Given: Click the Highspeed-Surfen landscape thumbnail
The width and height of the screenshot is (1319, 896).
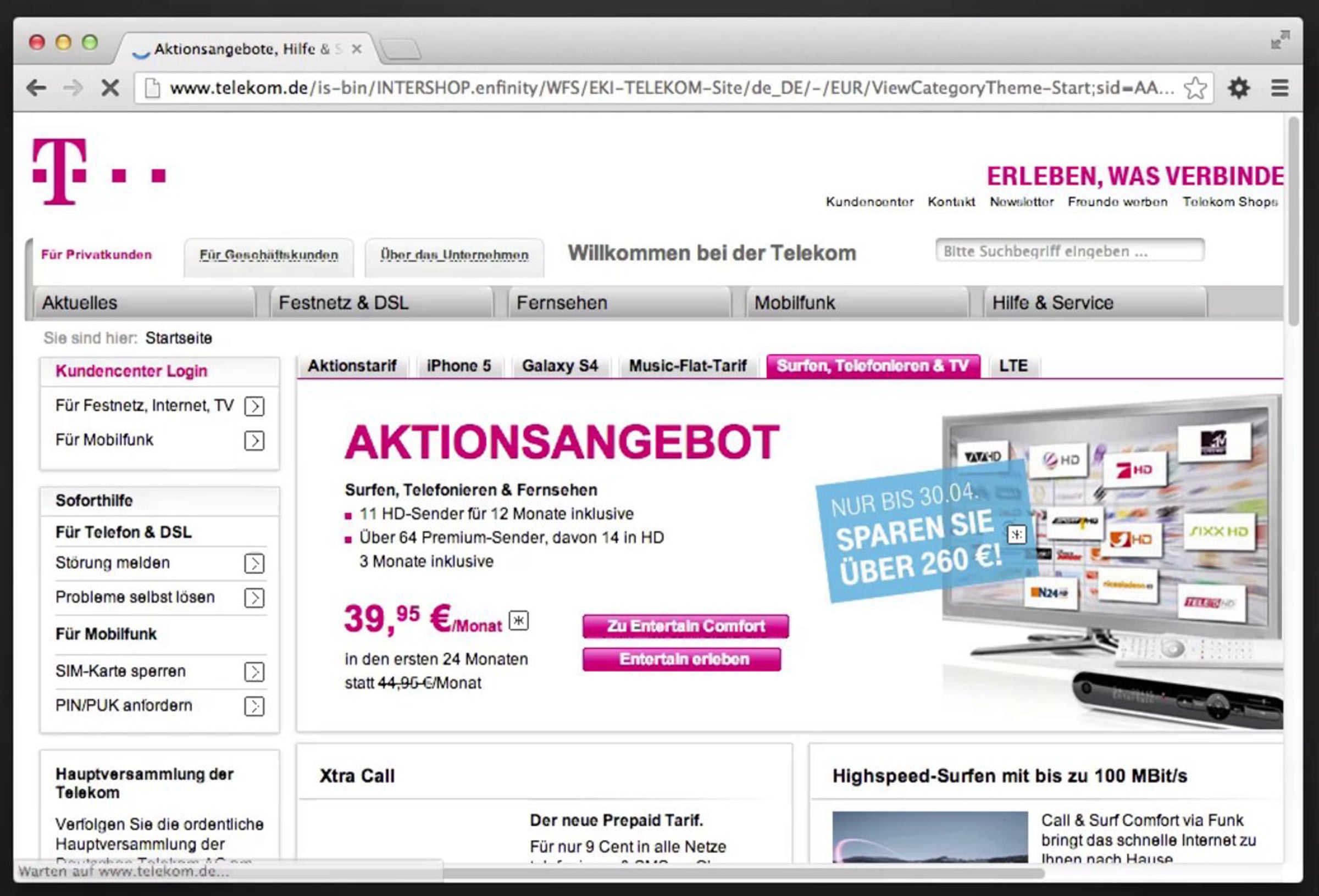Looking at the screenshot, I should [930, 837].
